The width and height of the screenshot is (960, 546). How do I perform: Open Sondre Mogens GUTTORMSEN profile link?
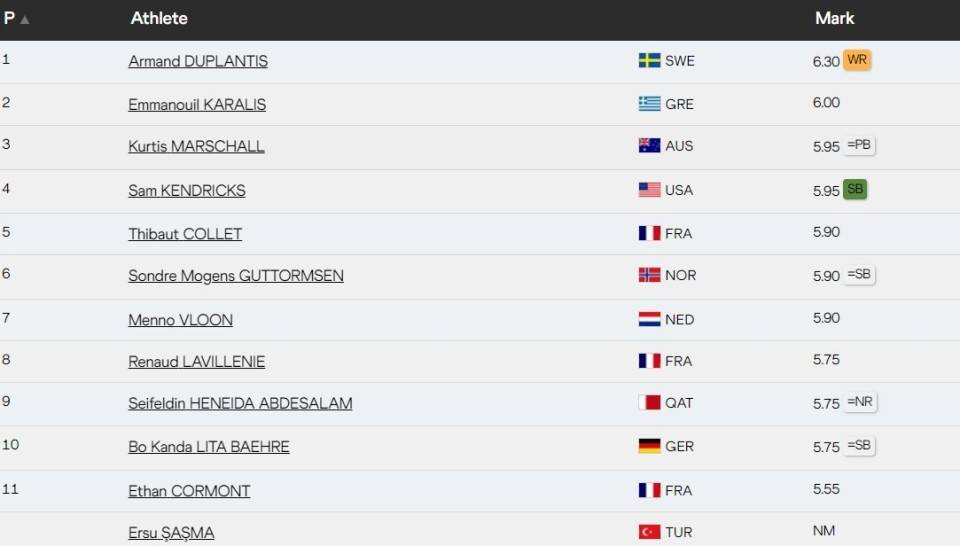point(236,276)
